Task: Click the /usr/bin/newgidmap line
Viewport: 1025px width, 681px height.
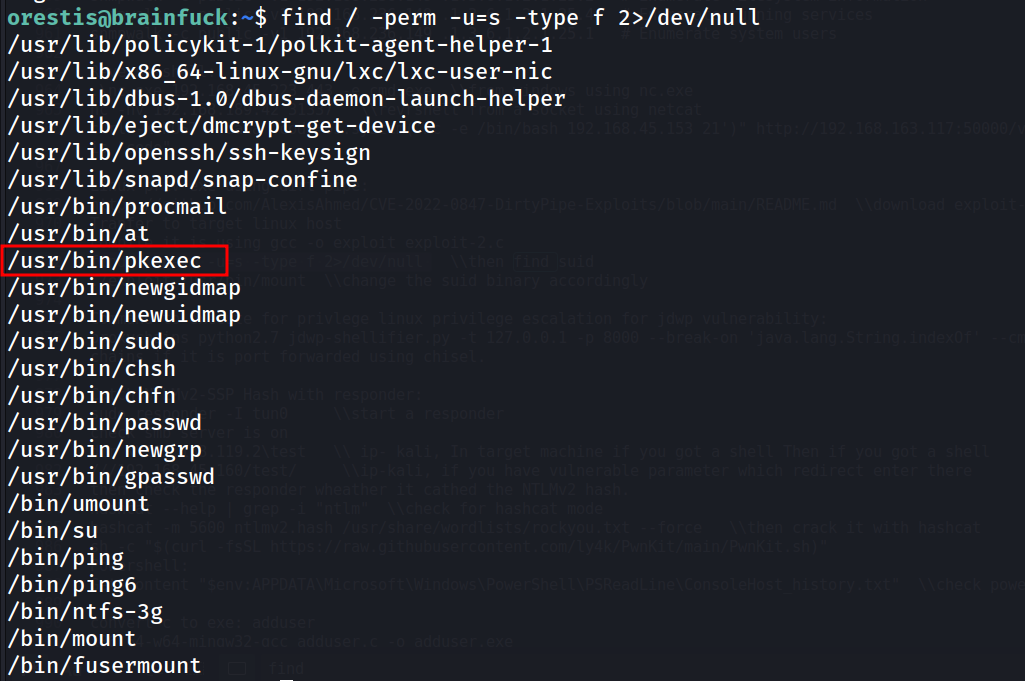Action: pos(124,288)
